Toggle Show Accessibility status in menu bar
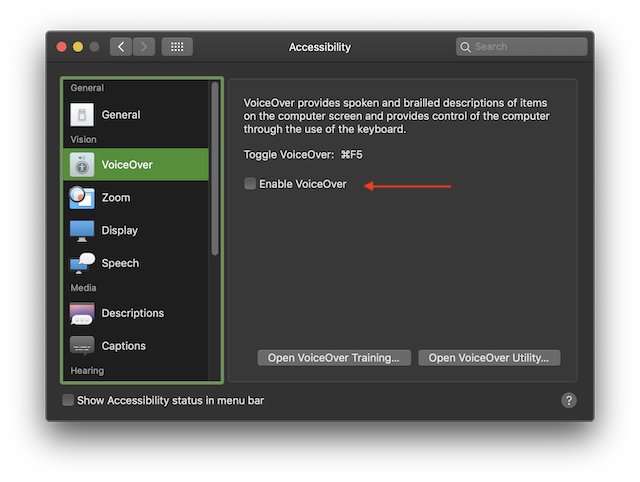640x482 pixels. click(x=68, y=400)
